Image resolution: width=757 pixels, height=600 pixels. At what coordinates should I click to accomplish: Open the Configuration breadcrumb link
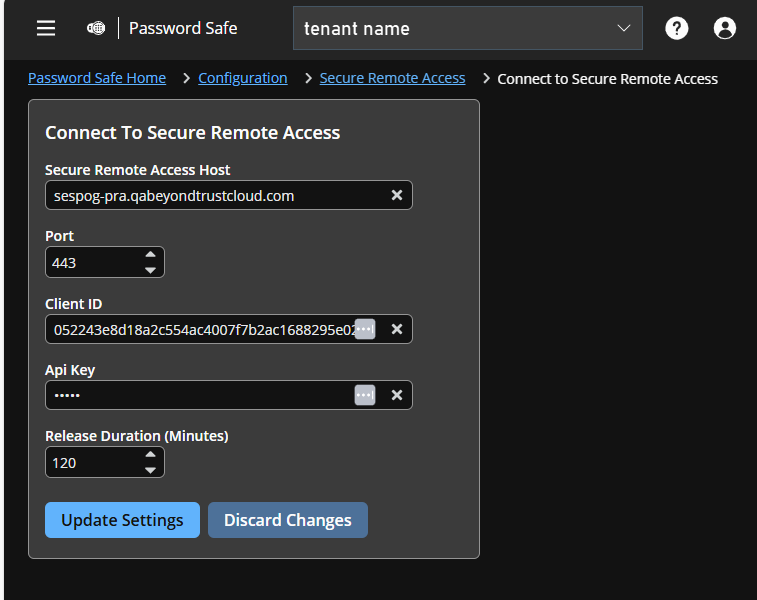tap(243, 78)
